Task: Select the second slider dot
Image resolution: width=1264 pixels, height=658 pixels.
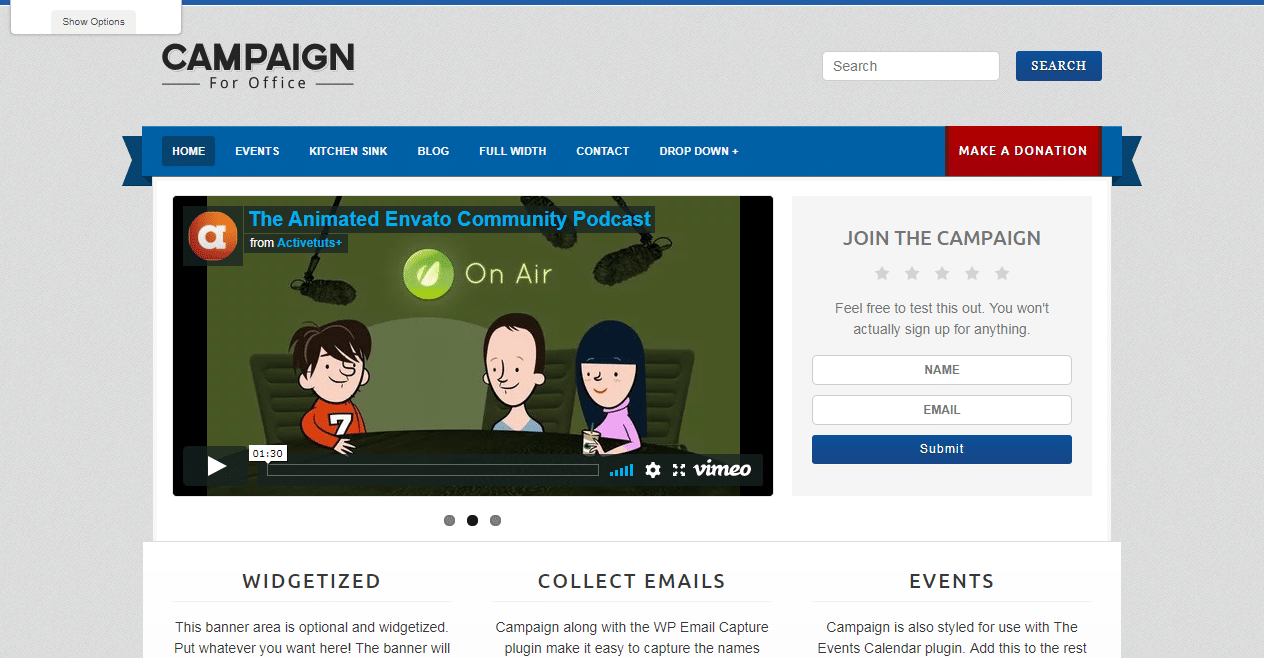Action: [472, 520]
